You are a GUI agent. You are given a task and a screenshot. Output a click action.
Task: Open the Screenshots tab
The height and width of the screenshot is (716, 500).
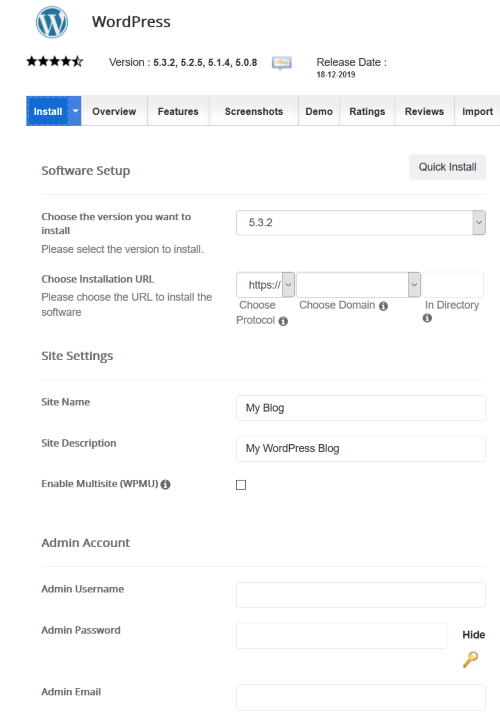click(x=254, y=111)
